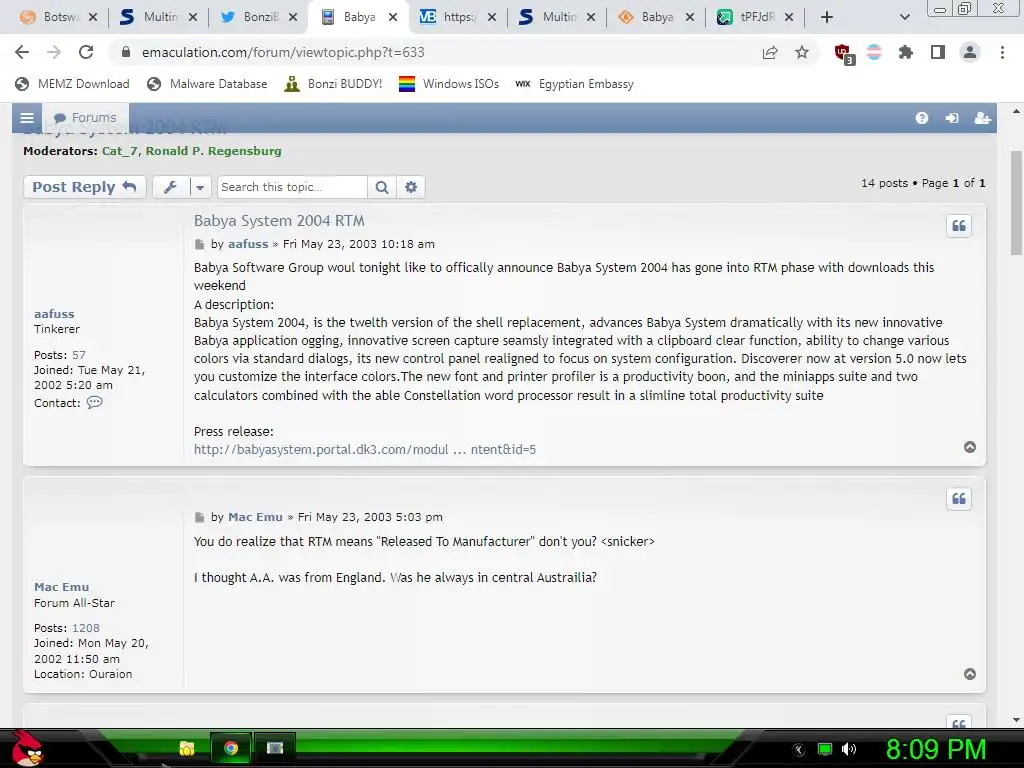Close the active Babya tab
The height and width of the screenshot is (768, 1024).
392,18
